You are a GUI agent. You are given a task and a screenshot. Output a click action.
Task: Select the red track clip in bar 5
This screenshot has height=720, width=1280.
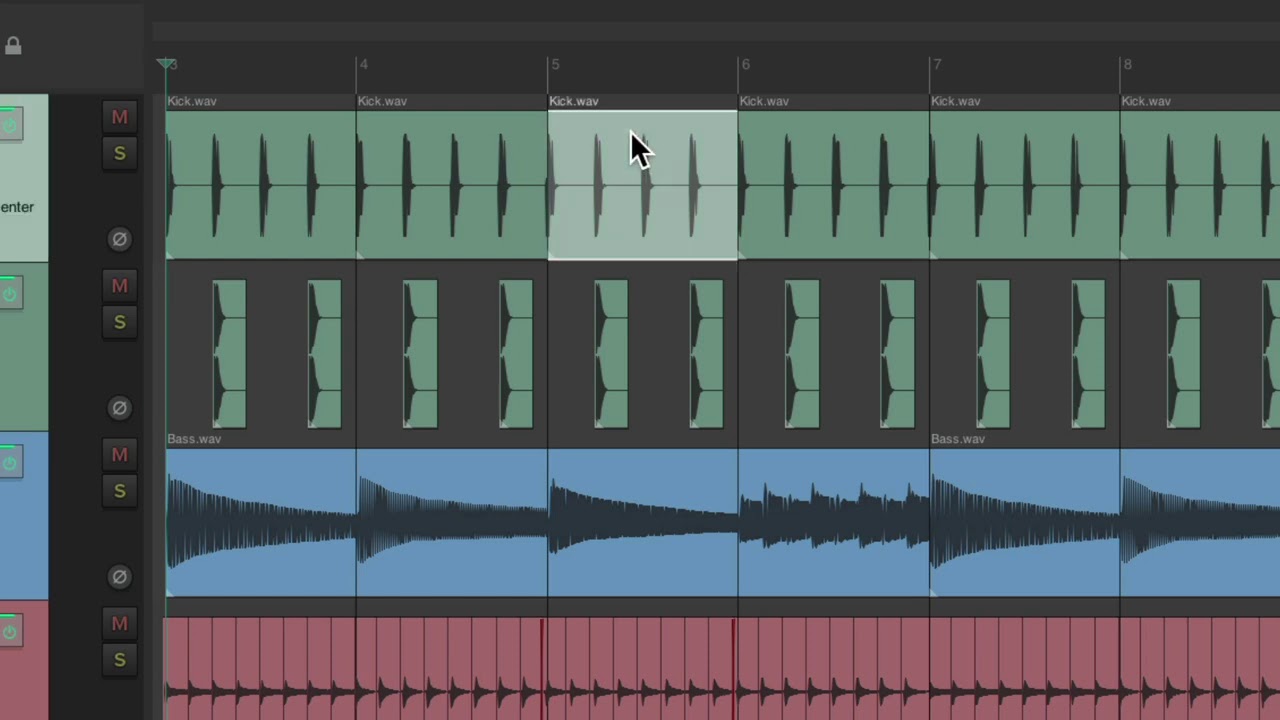643,668
